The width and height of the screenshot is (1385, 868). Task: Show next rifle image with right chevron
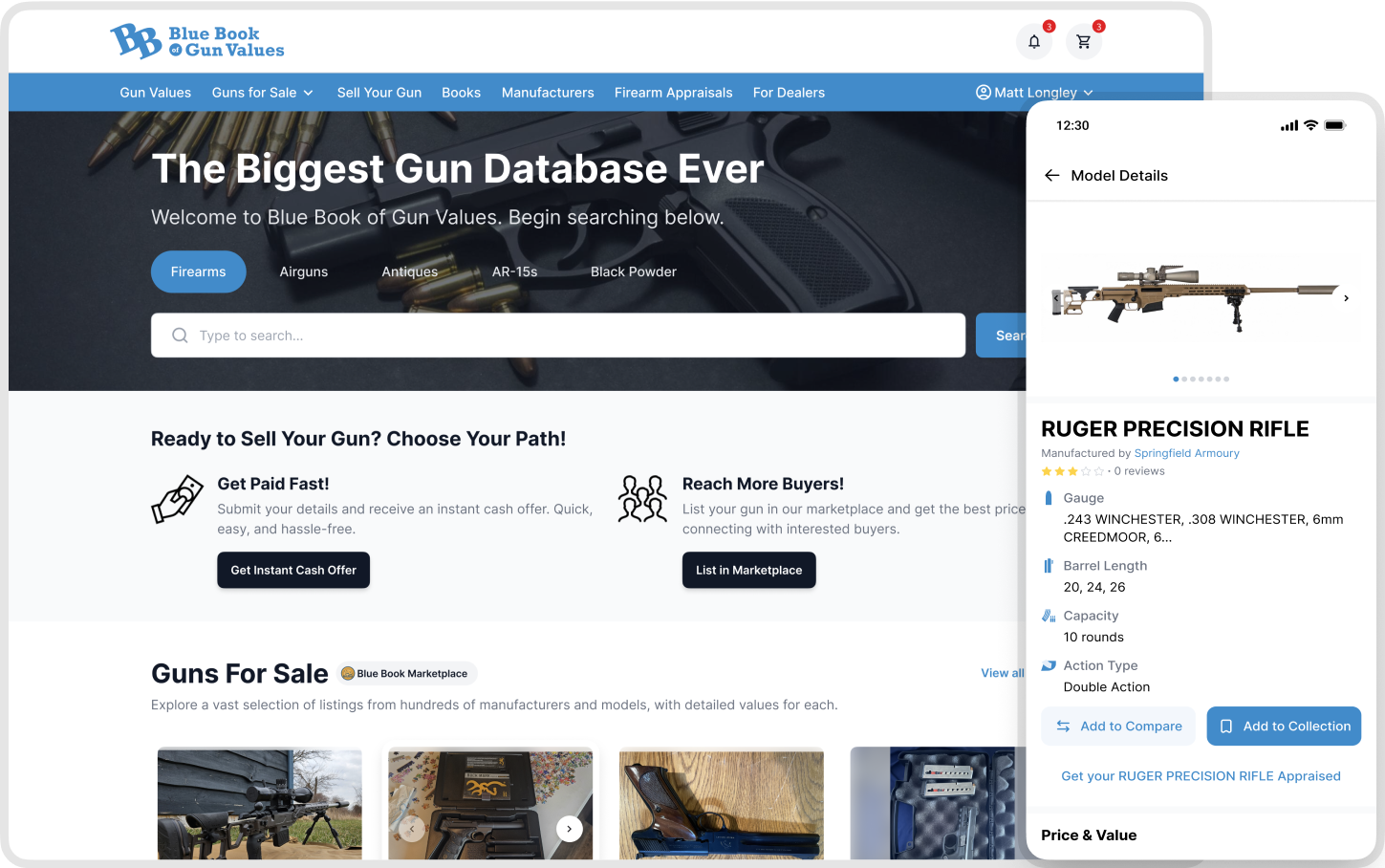point(1346,298)
